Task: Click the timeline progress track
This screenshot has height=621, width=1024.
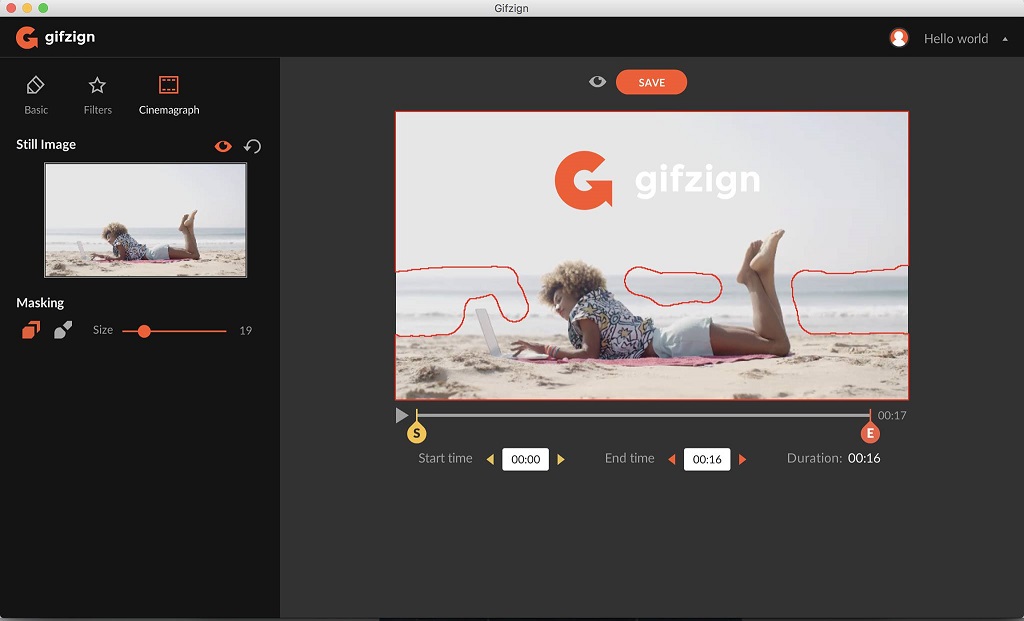Action: pos(643,415)
